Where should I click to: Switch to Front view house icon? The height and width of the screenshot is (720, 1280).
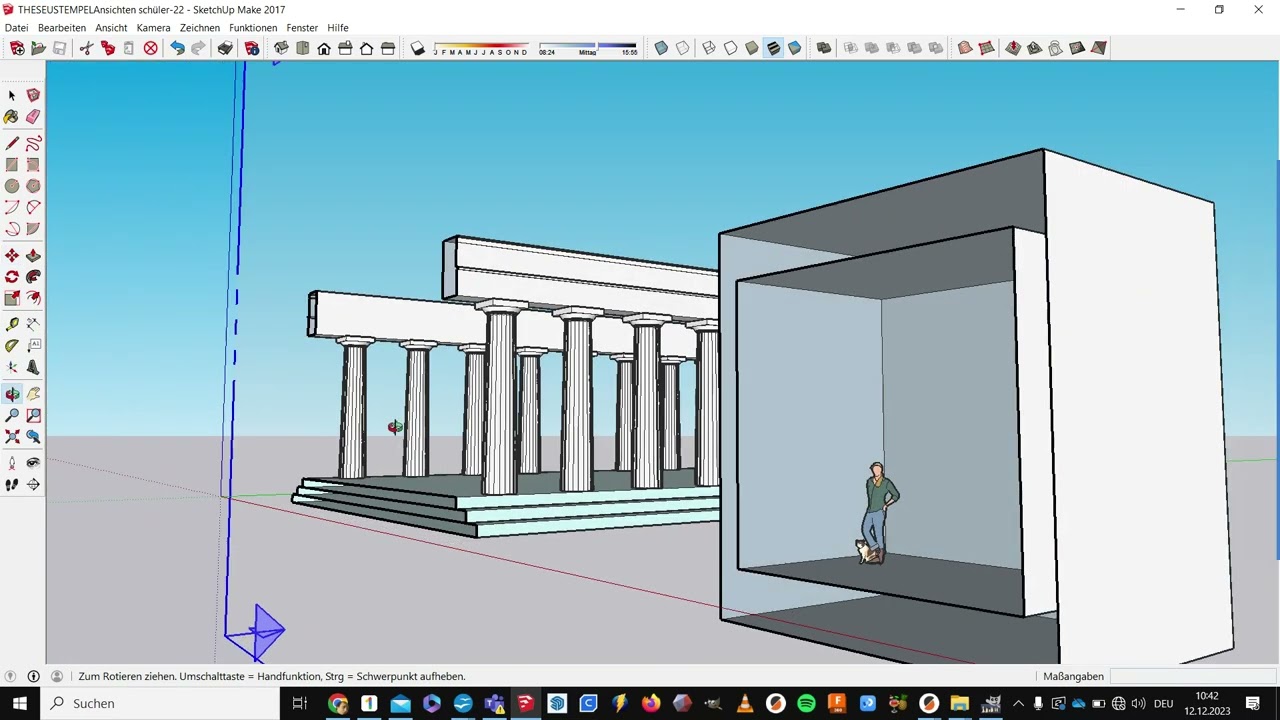click(x=324, y=48)
